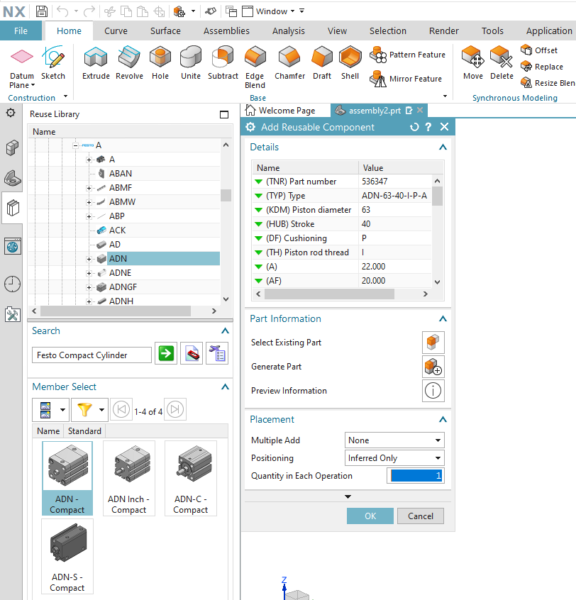Select the Datum Plane tool
576x600 pixels.
(22, 67)
